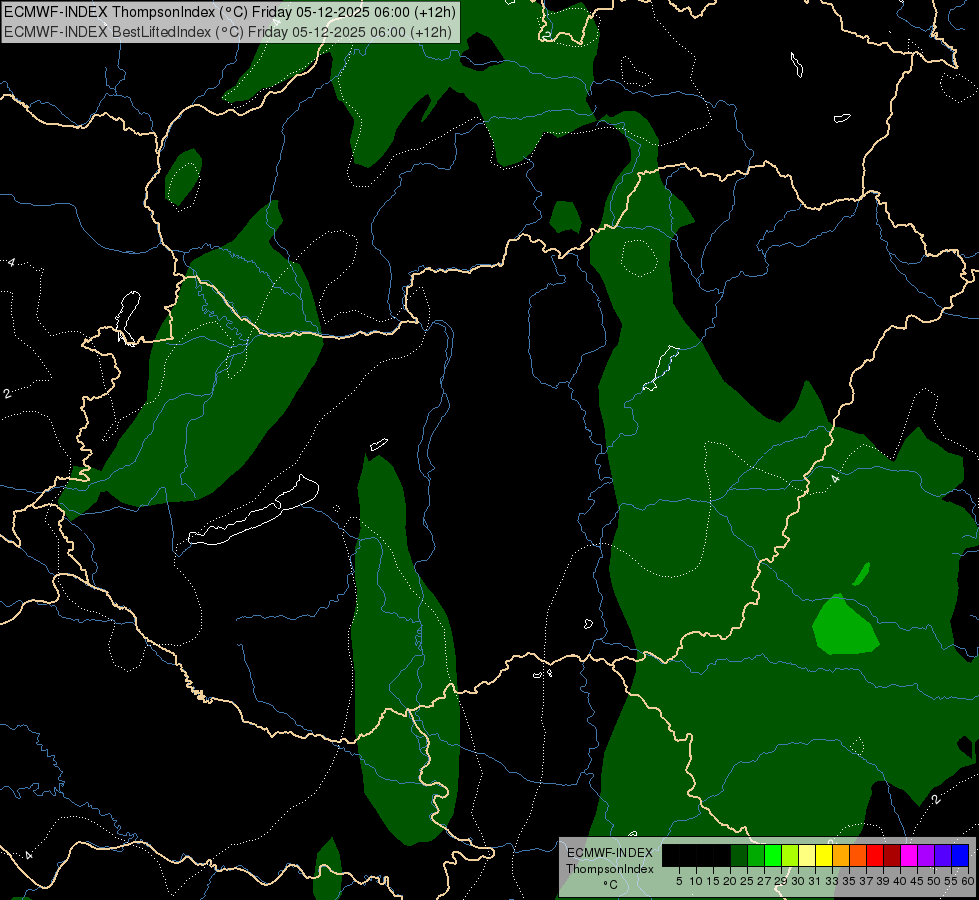The width and height of the screenshot is (979, 900).
Task: Click the legend scale value 55
Action: tap(951, 881)
